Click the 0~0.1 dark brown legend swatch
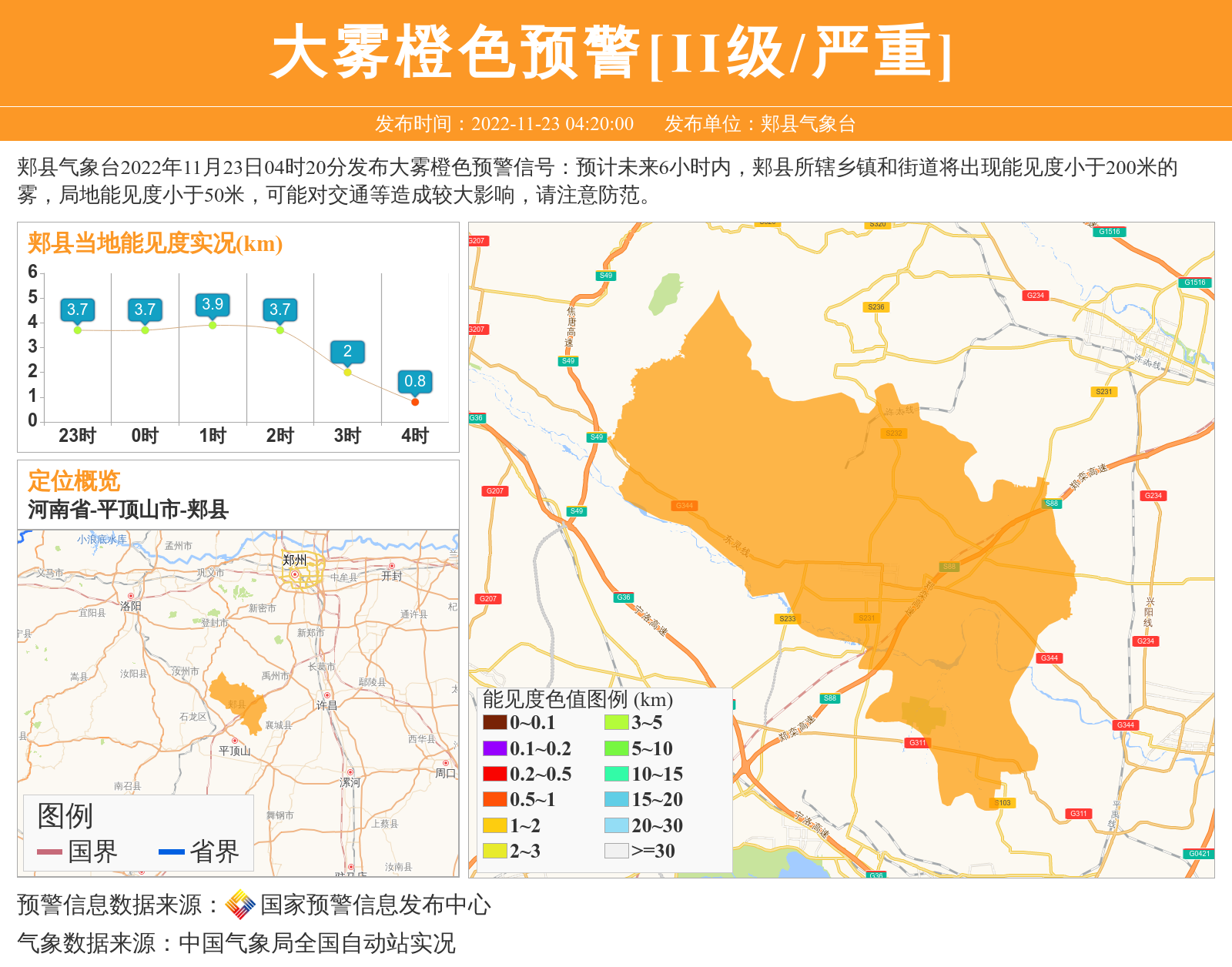This screenshot has height=967, width=1232. pyautogui.click(x=494, y=722)
